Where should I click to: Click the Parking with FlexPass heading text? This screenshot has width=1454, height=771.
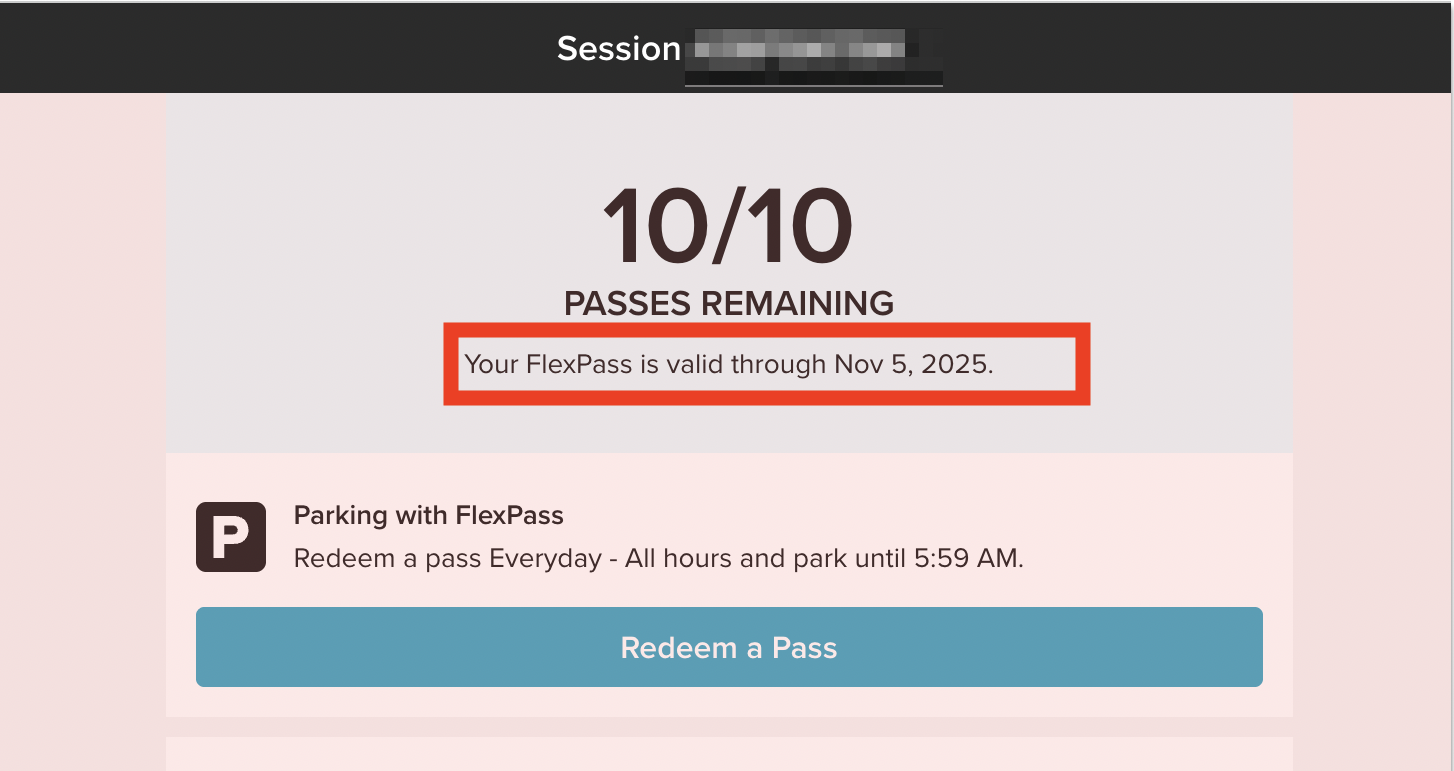coord(428,515)
